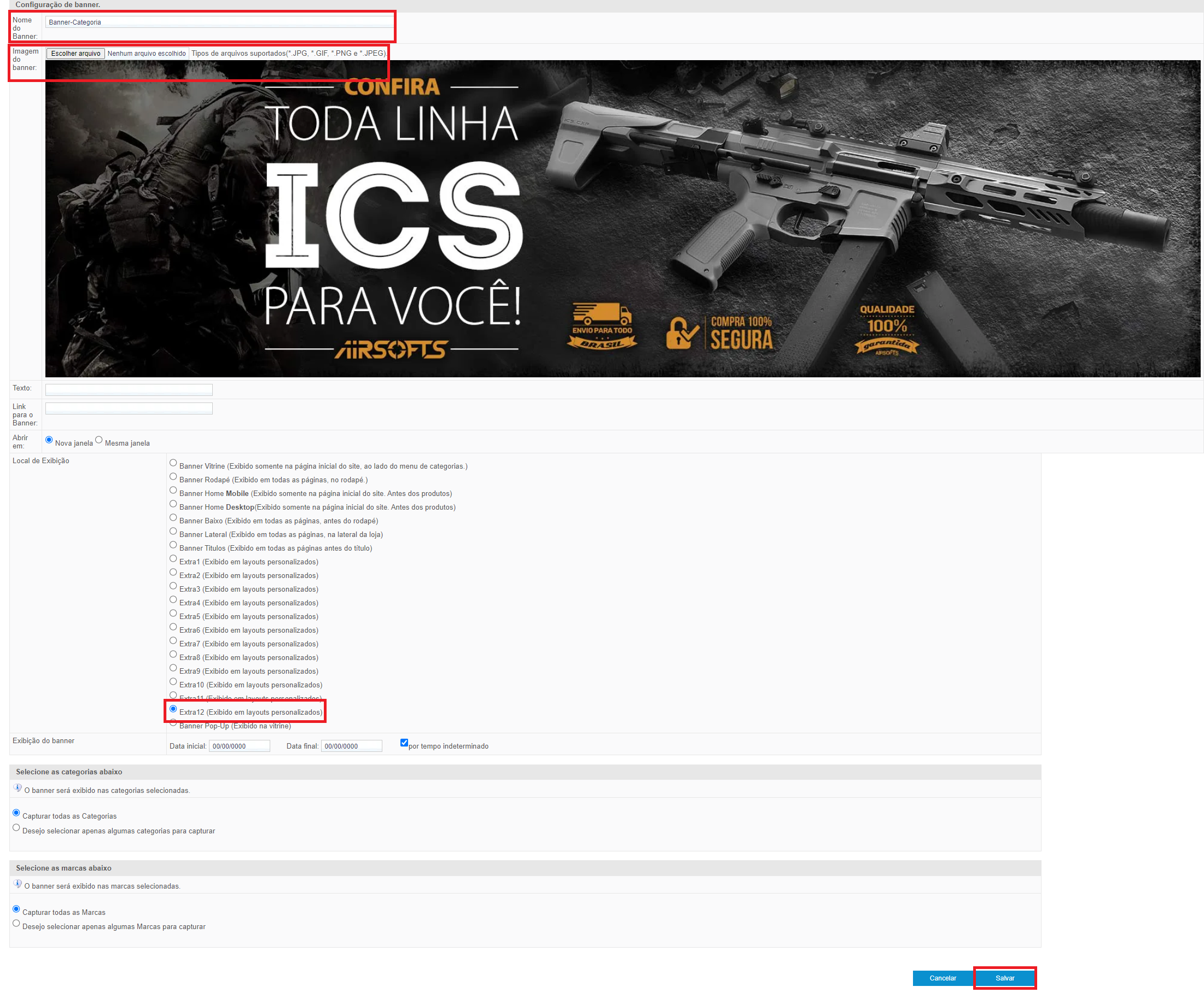Select Extra5 personalized layout option
Image resolution: width=1204 pixels, height=1004 pixels.
[x=173, y=613]
